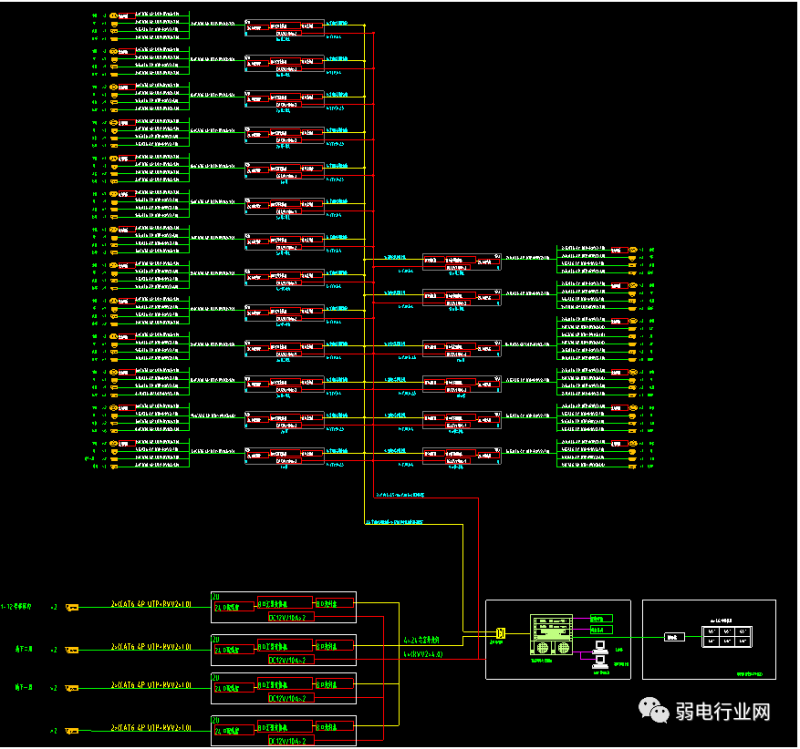
Task: Select the last 2U cabinet box at bottom
Action: (x=283, y=731)
